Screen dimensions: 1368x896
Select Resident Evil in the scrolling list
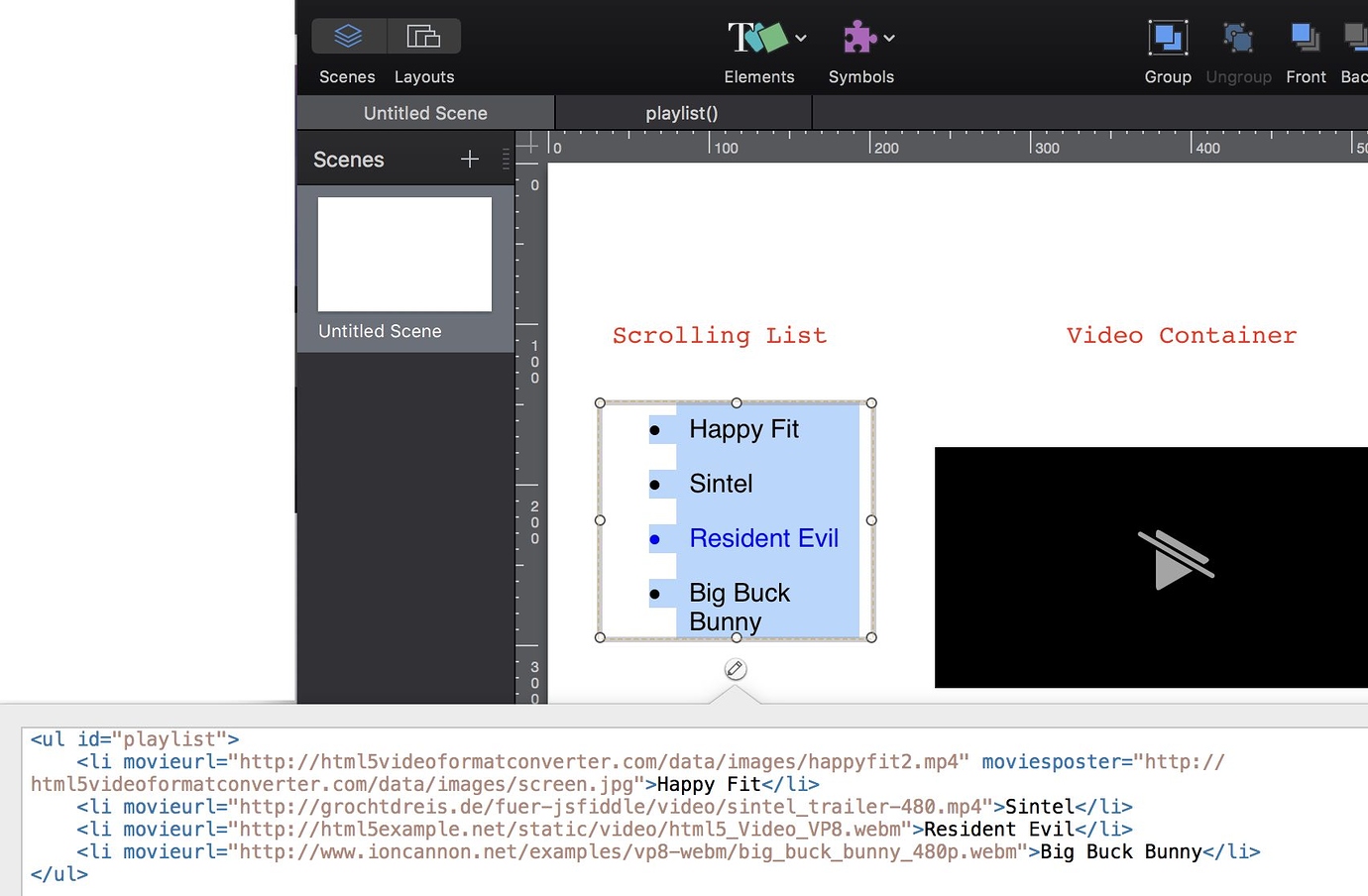tap(763, 538)
